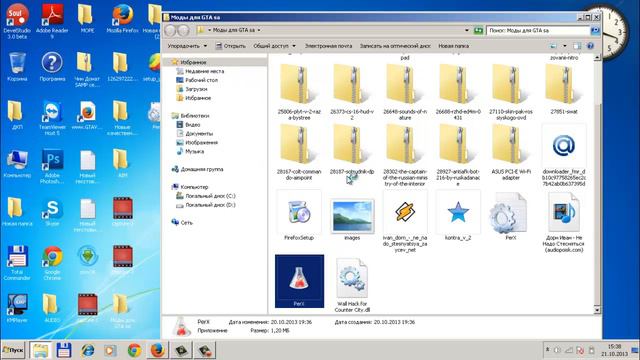Image resolution: width=640 pixels, height=360 pixels.
Task: Open Локальный диск (C:)
Action: coord(206,196)
